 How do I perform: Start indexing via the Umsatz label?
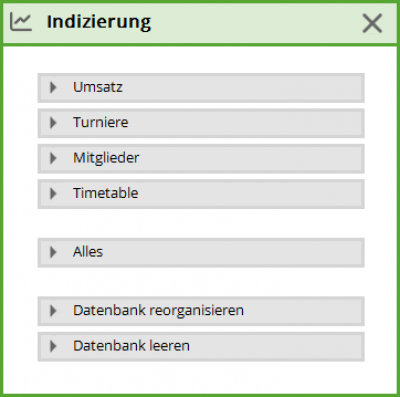coord(98,87)
